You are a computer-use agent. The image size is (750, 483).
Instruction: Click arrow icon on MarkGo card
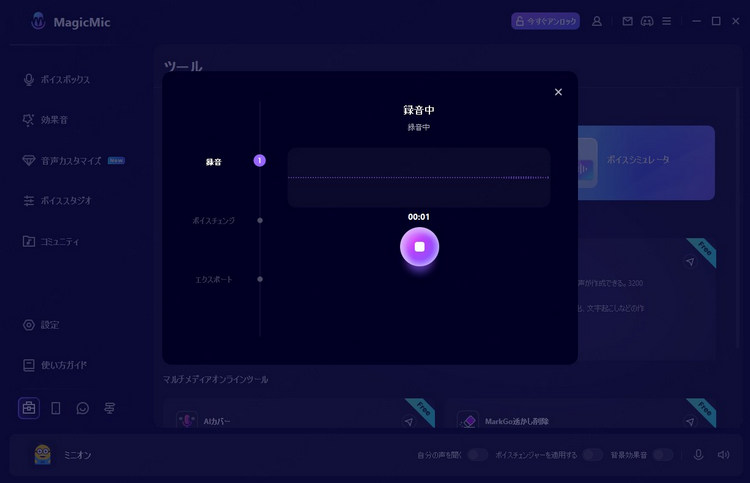click(x=690, y=422)
